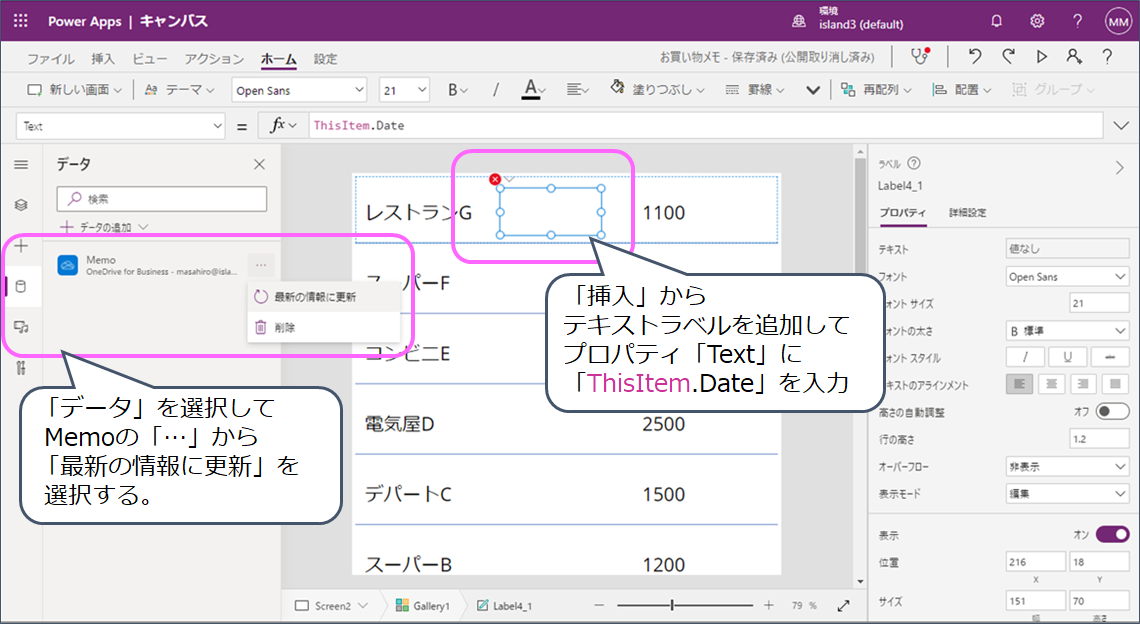Open the ビュー menu
Image resolution: width=1140 pixels, height=624 pixels.
(x=150, y=59)
